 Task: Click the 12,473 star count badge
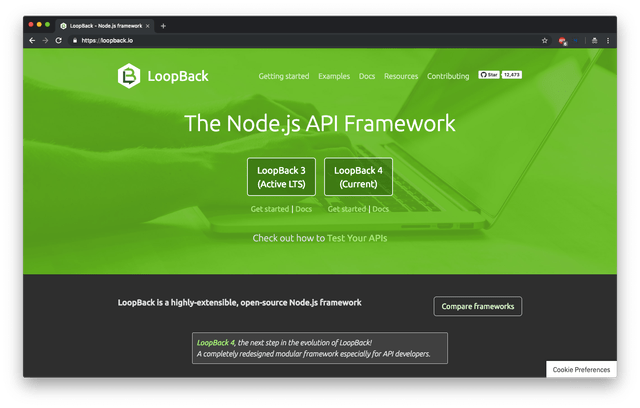(x=511, y=75)
